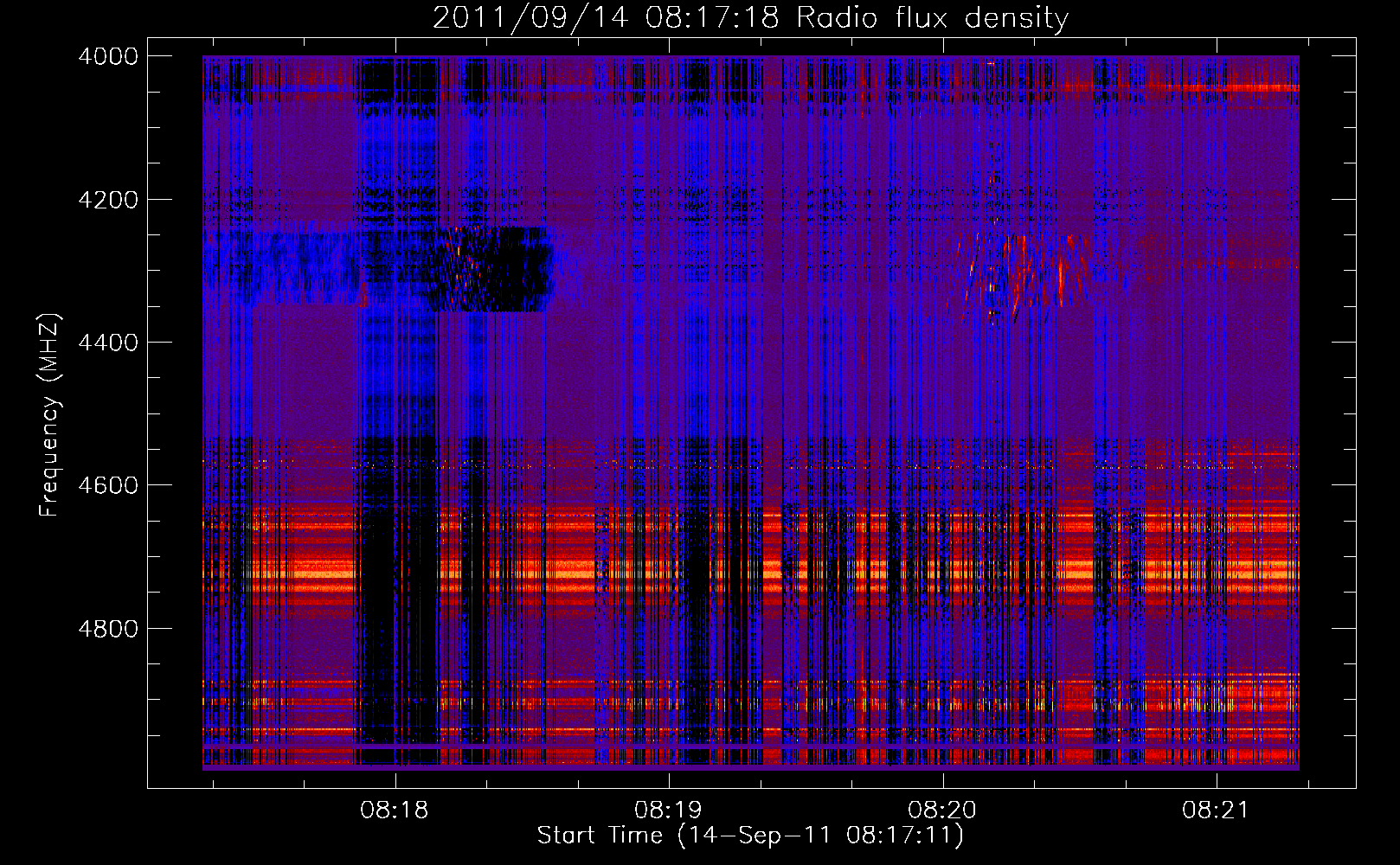Screen dimensions: 1400x865
Task: Click the dark blue patch near 08:18 at 4300 MHz
Action: pyautogui.click(x=493, y=269)
